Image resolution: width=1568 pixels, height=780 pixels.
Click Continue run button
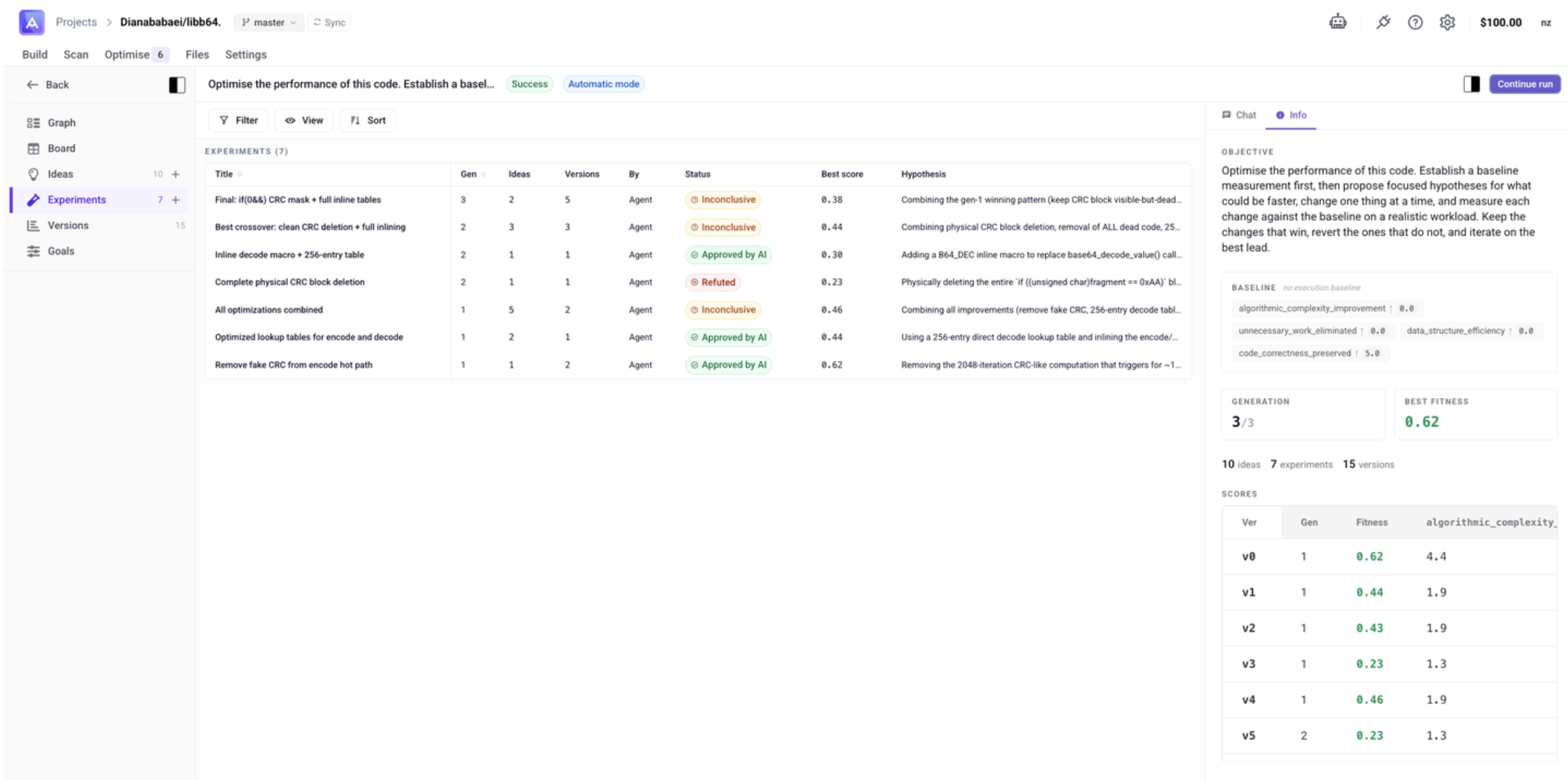[x=1524, y=84]
